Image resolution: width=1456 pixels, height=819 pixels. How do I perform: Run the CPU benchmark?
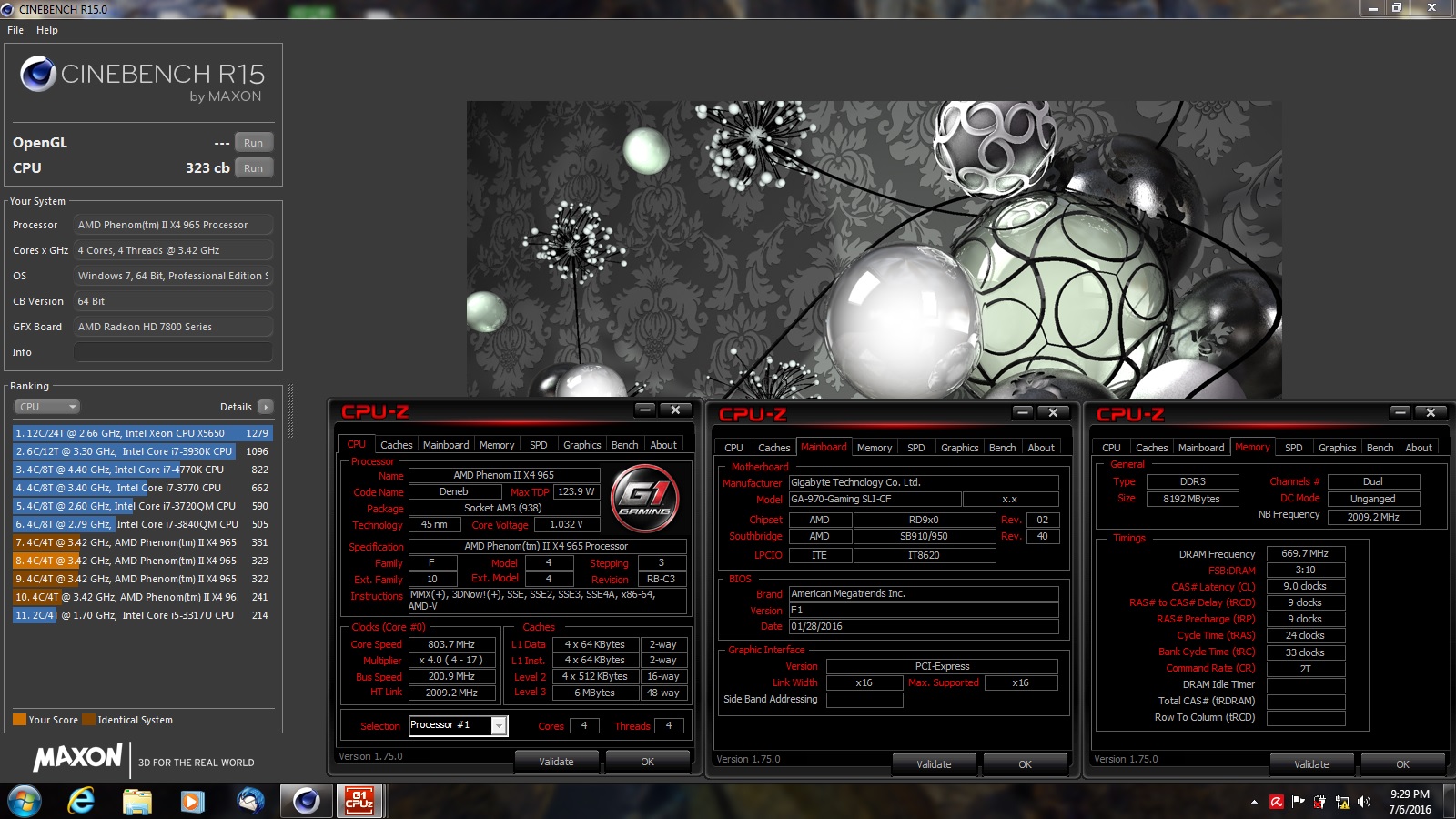coord(253,168)
